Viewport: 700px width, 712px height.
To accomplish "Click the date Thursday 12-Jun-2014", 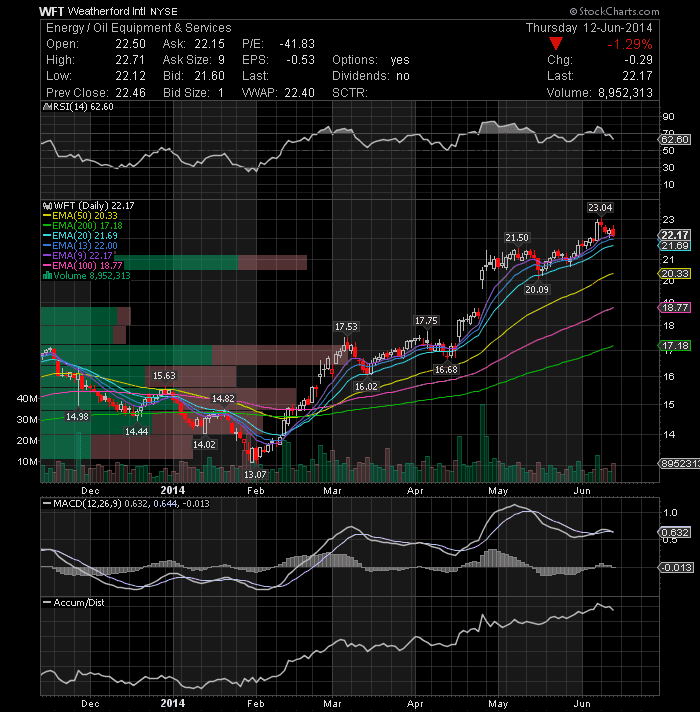I will click(589, 28).
